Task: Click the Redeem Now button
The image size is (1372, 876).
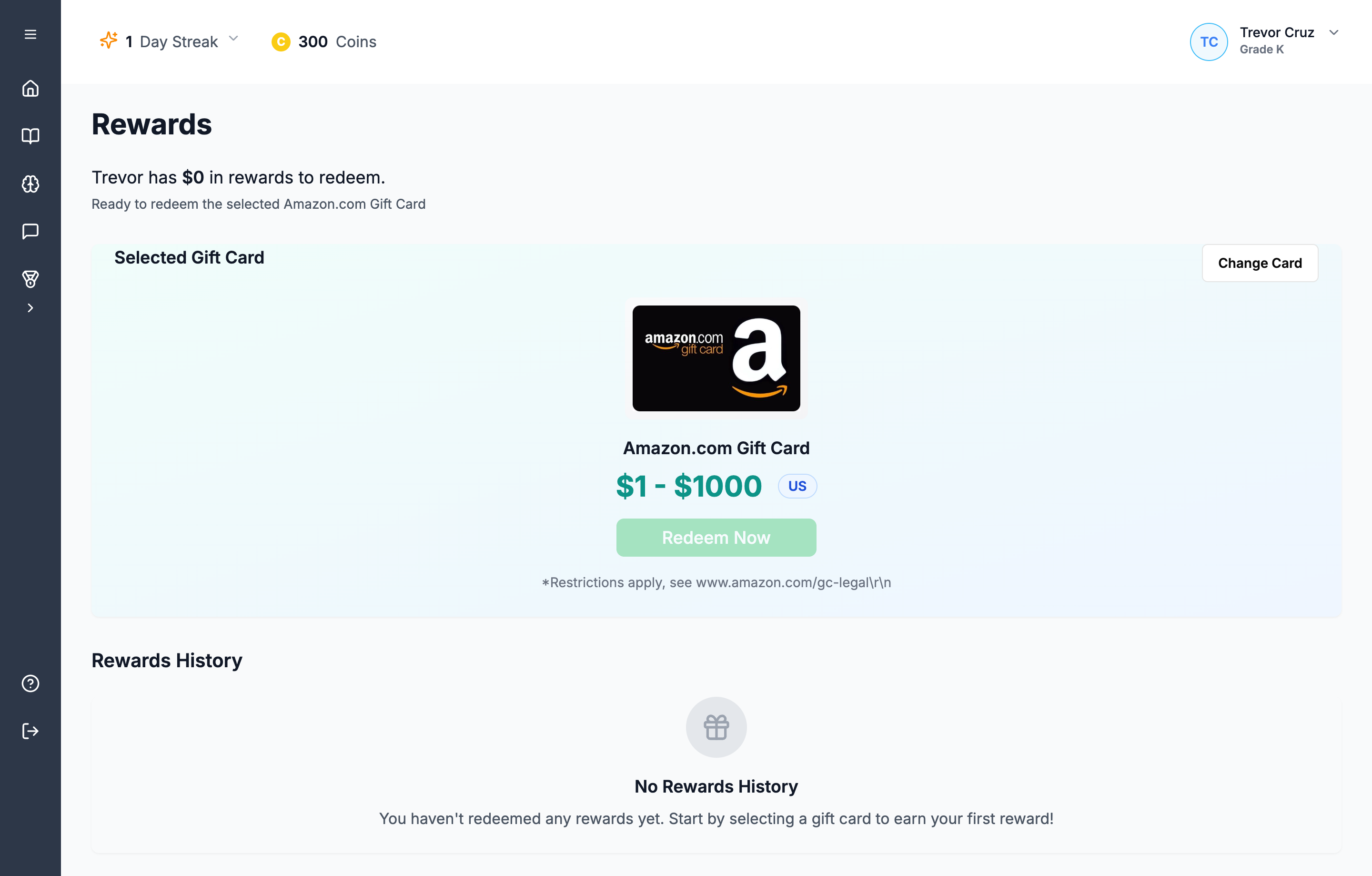Action: coord(716,538)
